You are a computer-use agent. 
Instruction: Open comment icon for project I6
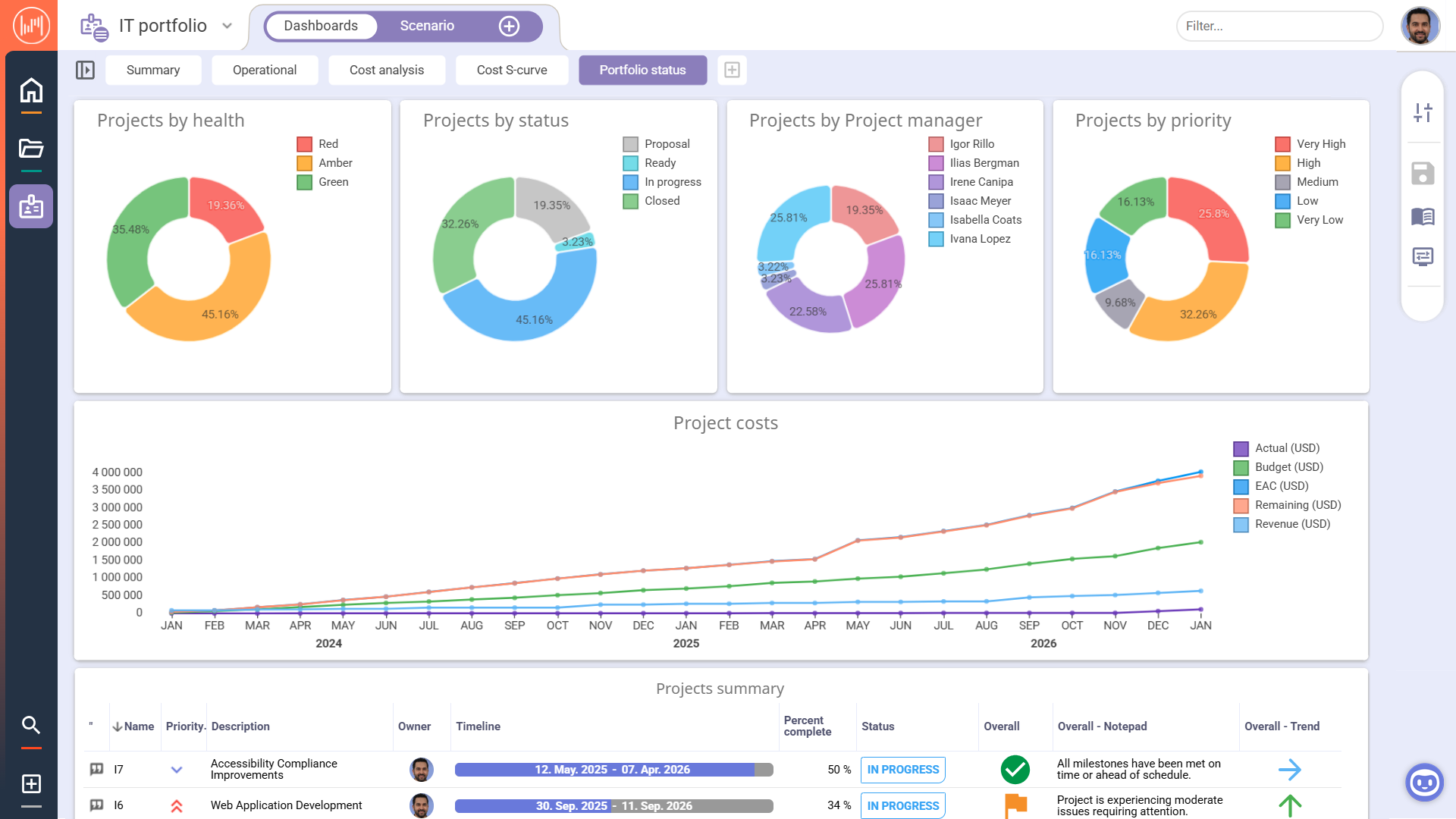[x=96, y=805]
